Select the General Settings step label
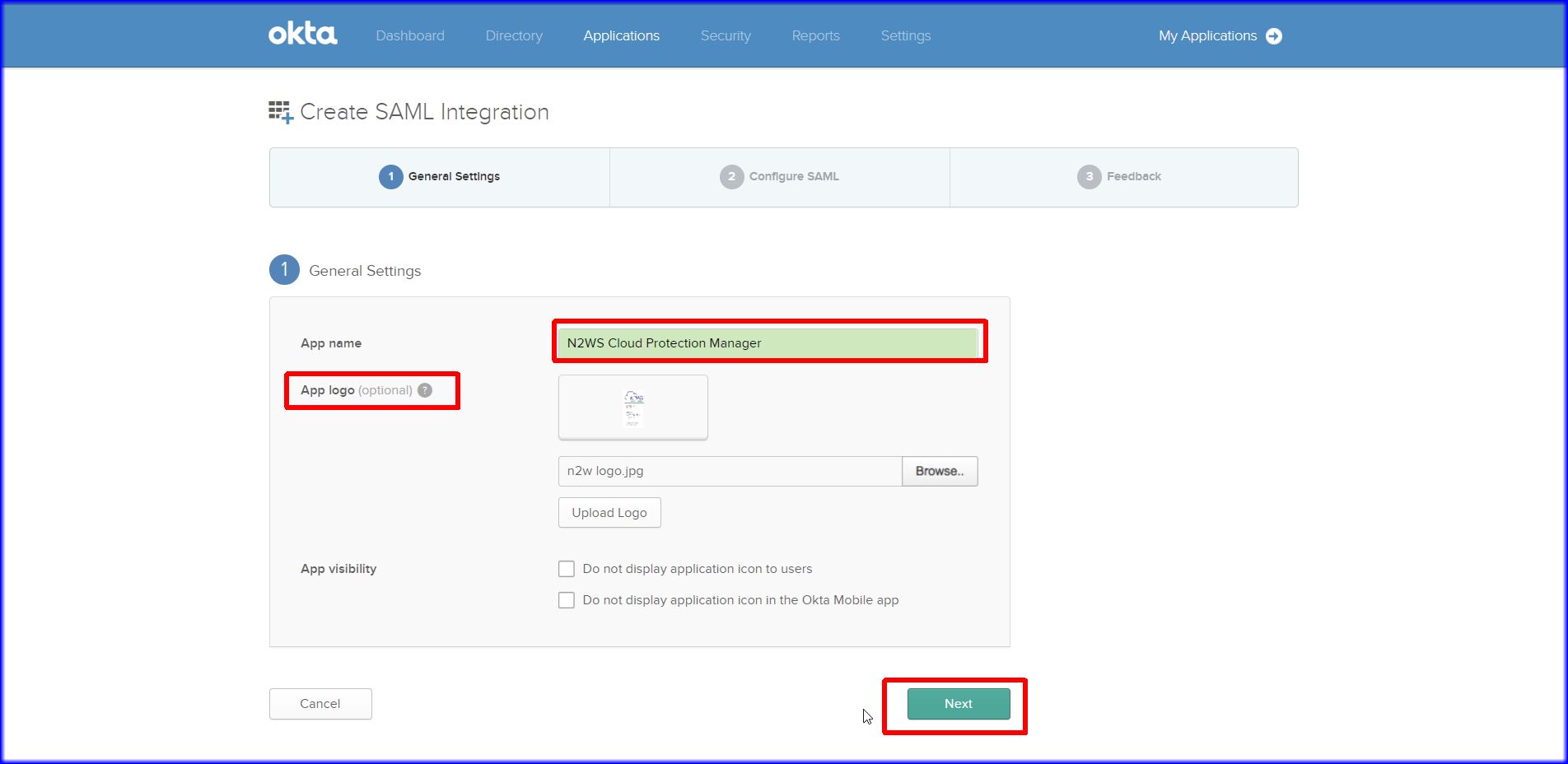The image size is (1568, 764). click(x=454, y=176)
